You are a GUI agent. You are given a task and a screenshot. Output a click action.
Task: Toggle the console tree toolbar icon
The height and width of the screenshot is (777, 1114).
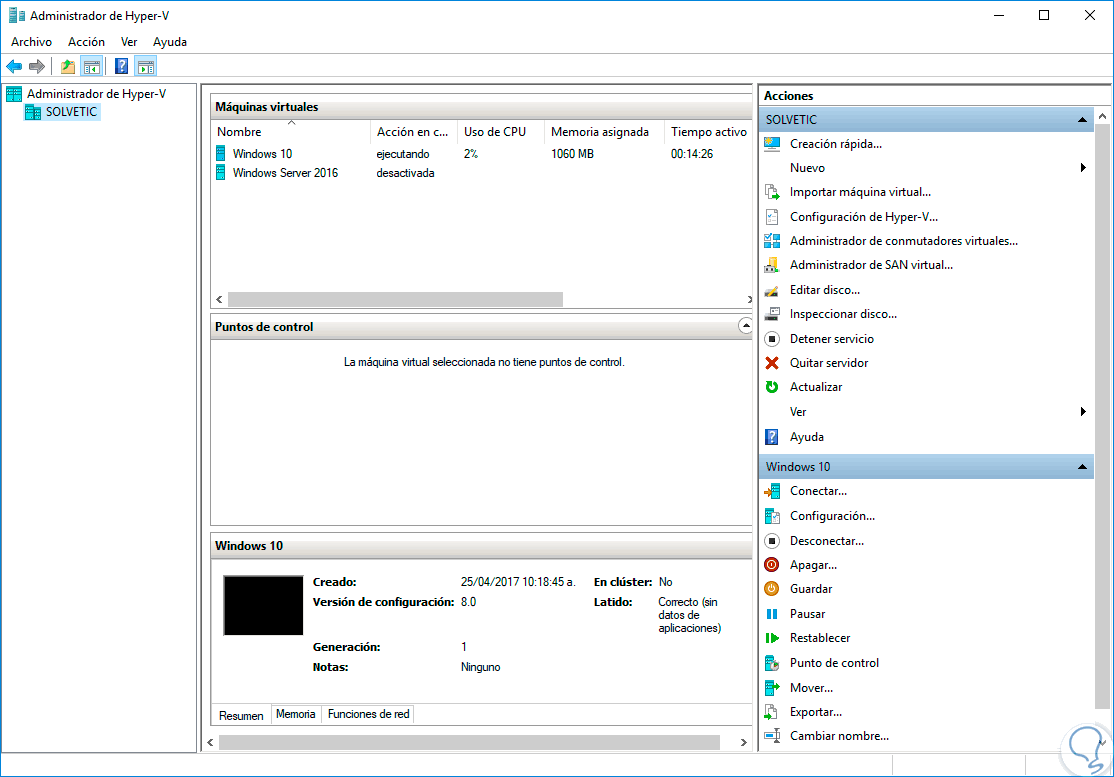(x=92, y=67)
